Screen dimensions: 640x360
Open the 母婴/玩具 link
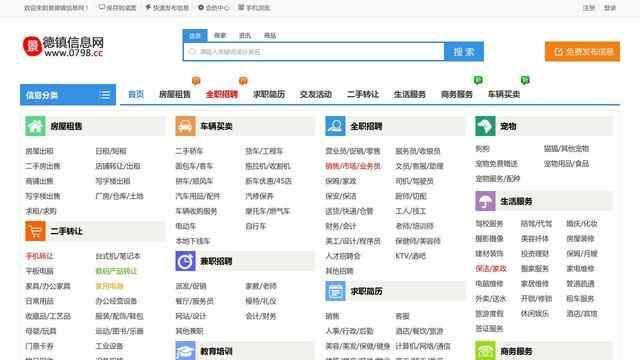point(41,331)
